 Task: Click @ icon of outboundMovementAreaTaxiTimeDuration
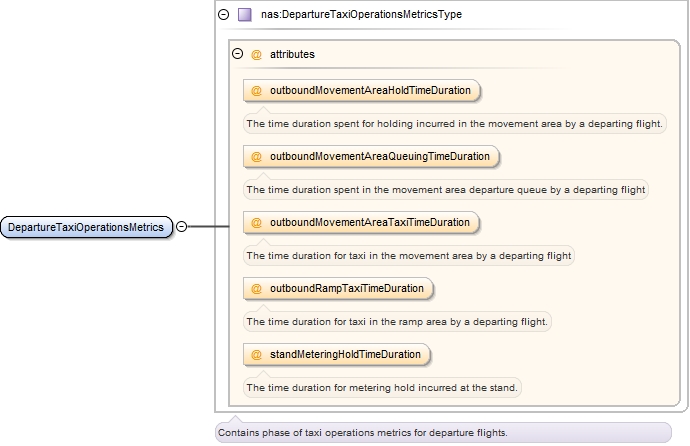[x=257, y=222]
